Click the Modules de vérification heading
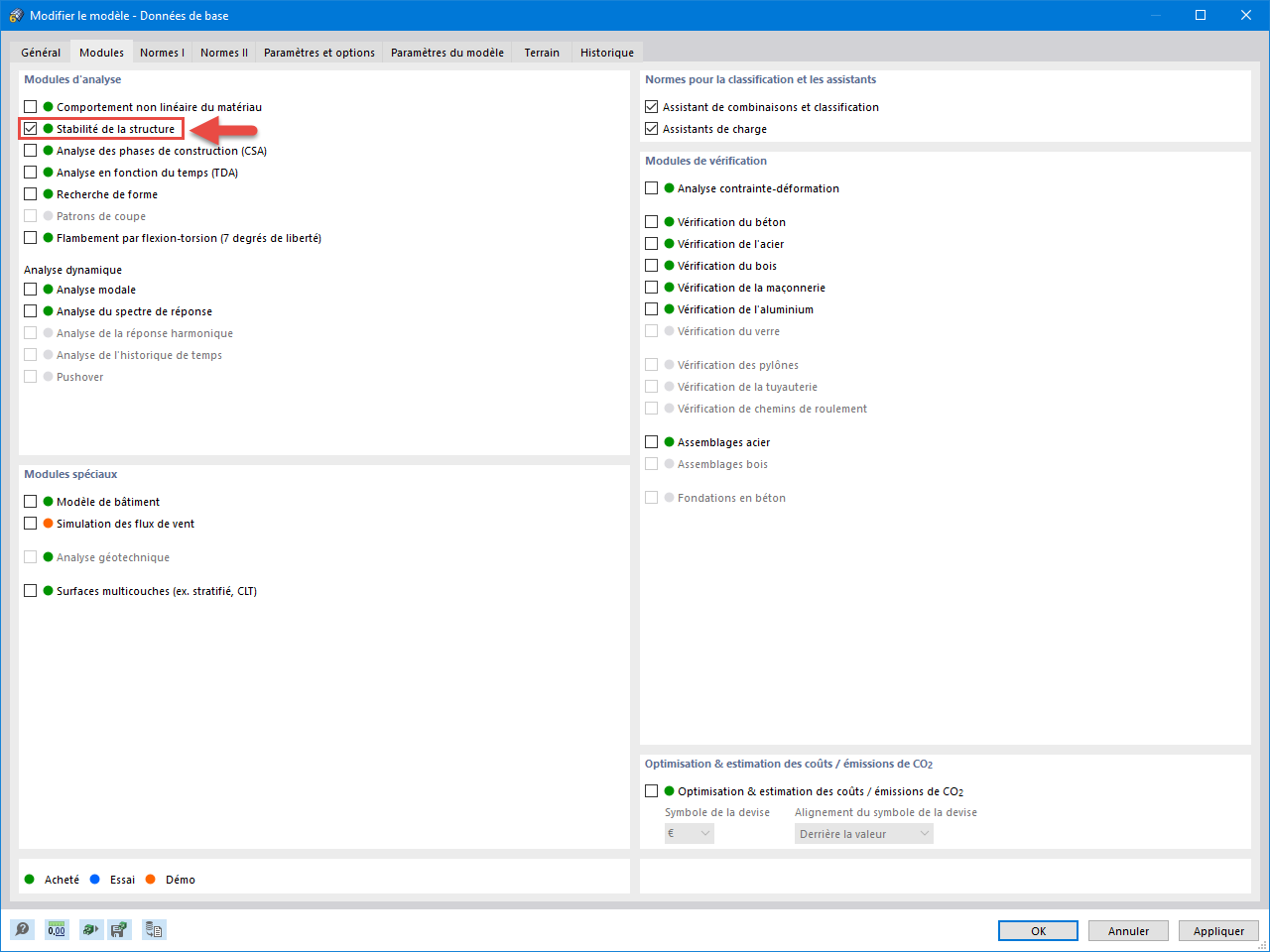Image resolution: width=1270 pixels, height=952 pixels. [705, 161]
